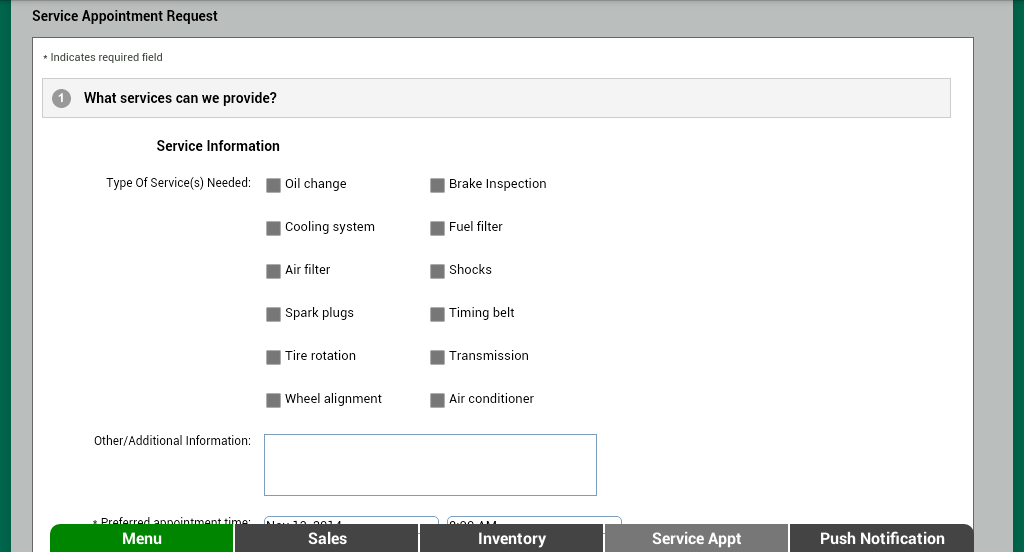Enable the Fuel filter option

[x=437, y=228]
